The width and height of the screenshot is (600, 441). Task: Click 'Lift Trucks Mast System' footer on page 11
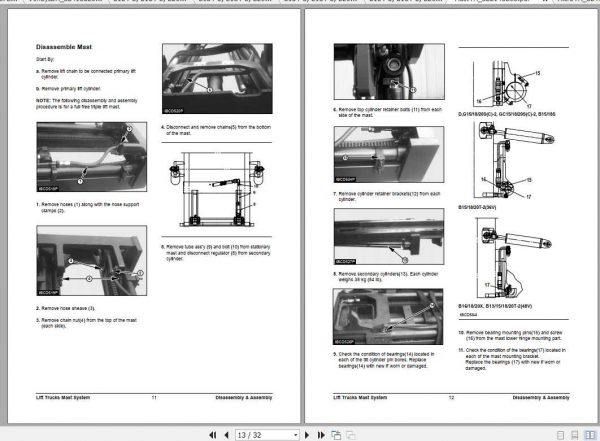[x=63, y=397]
